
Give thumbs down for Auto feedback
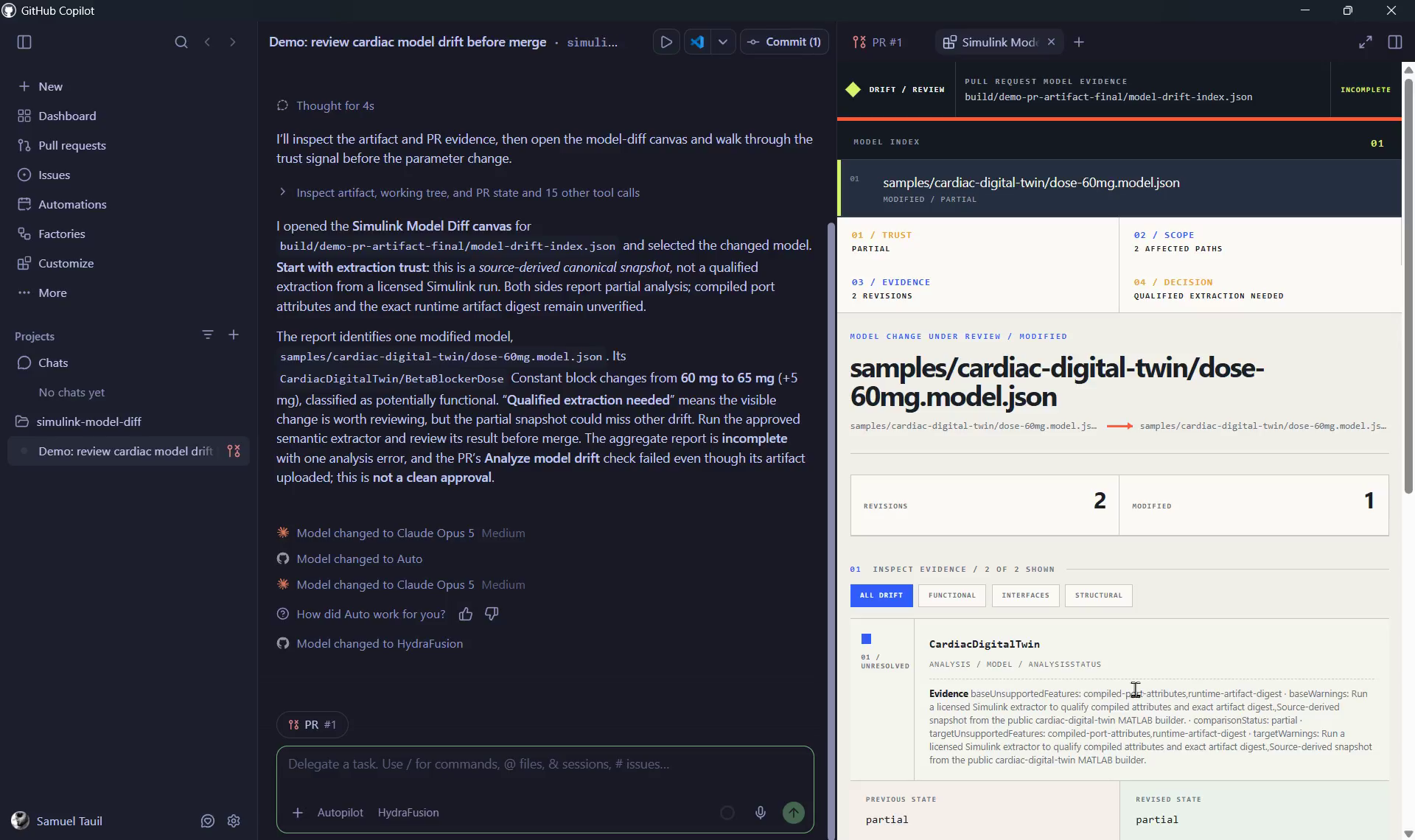(x=492, y=614)
